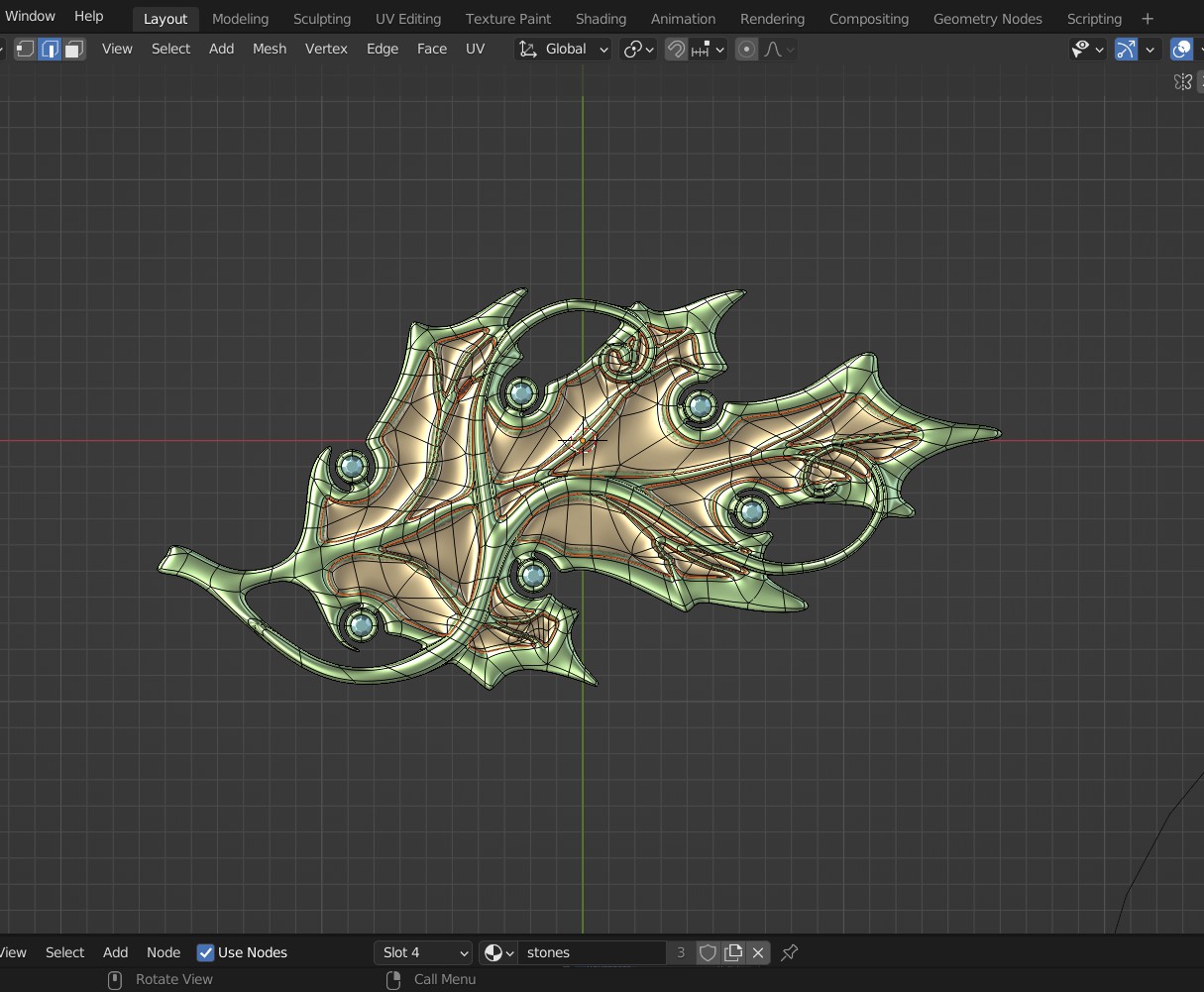Add a new workspace with plus button
This screenshot has width=1204, height=992.
point(1148,19)
